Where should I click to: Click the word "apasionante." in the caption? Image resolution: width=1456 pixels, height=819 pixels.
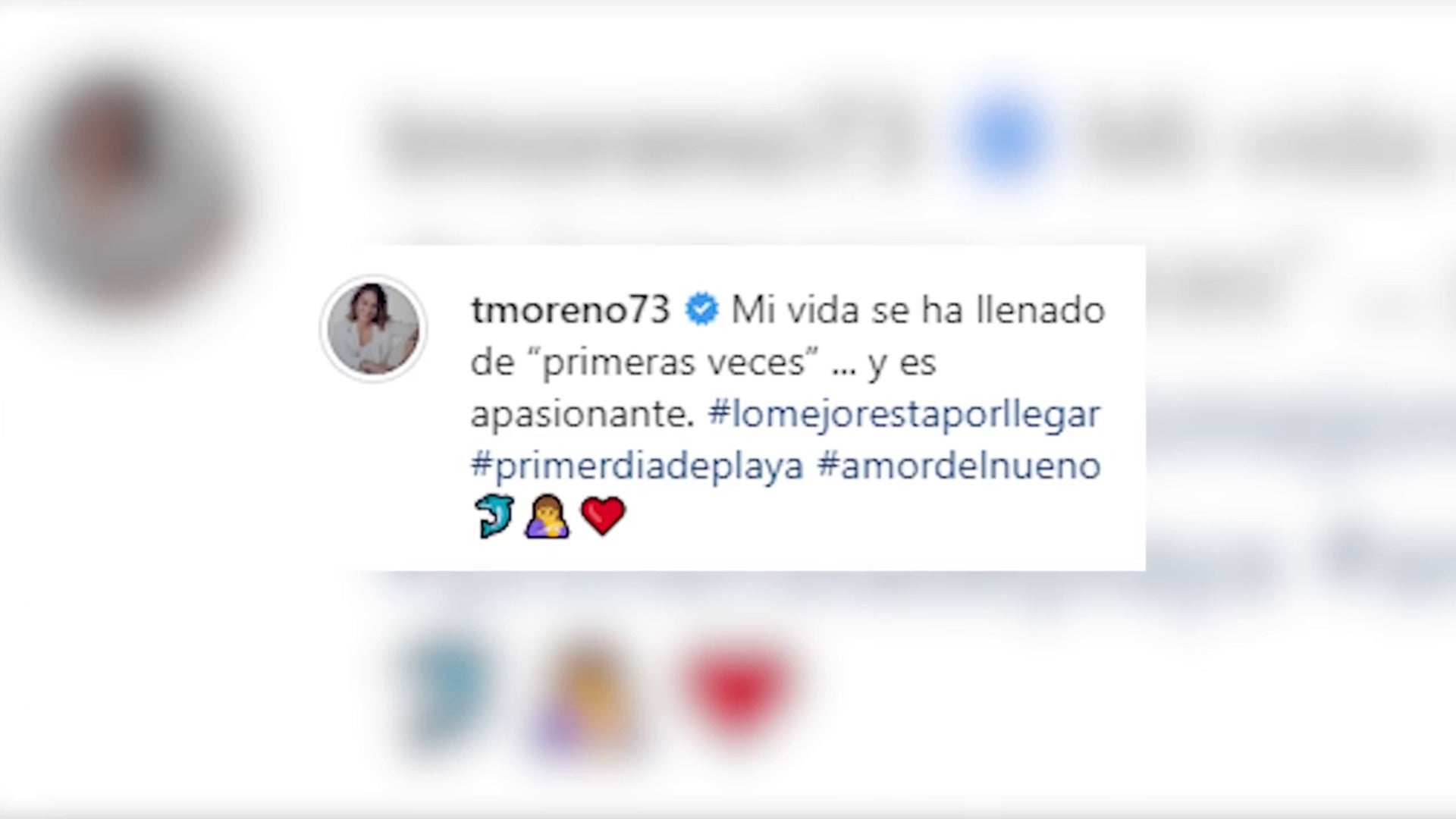[x=582, y=416]
